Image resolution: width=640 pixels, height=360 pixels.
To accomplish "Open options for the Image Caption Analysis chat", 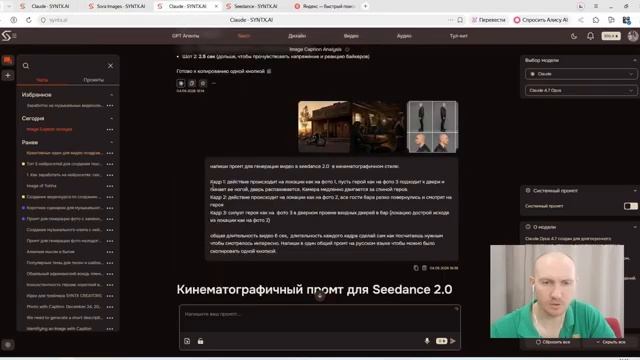I will 110,130.
